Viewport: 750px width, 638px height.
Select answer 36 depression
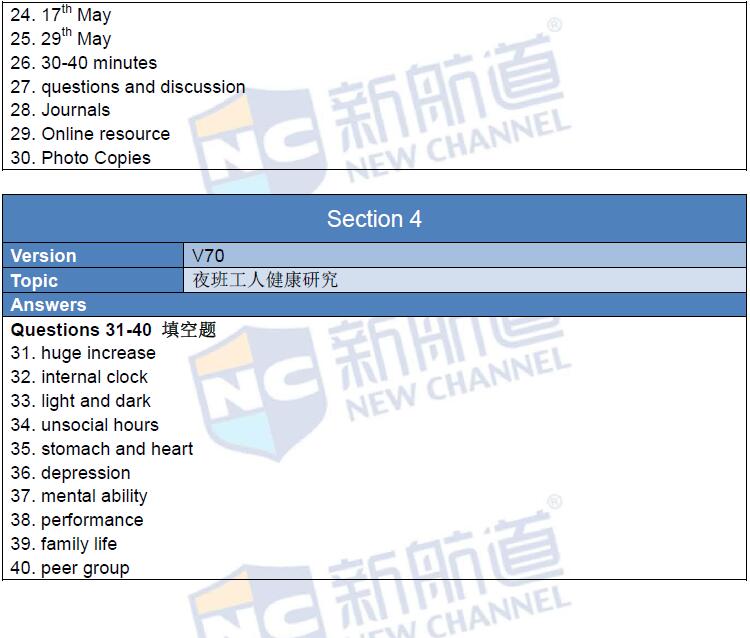coord(71,473)
